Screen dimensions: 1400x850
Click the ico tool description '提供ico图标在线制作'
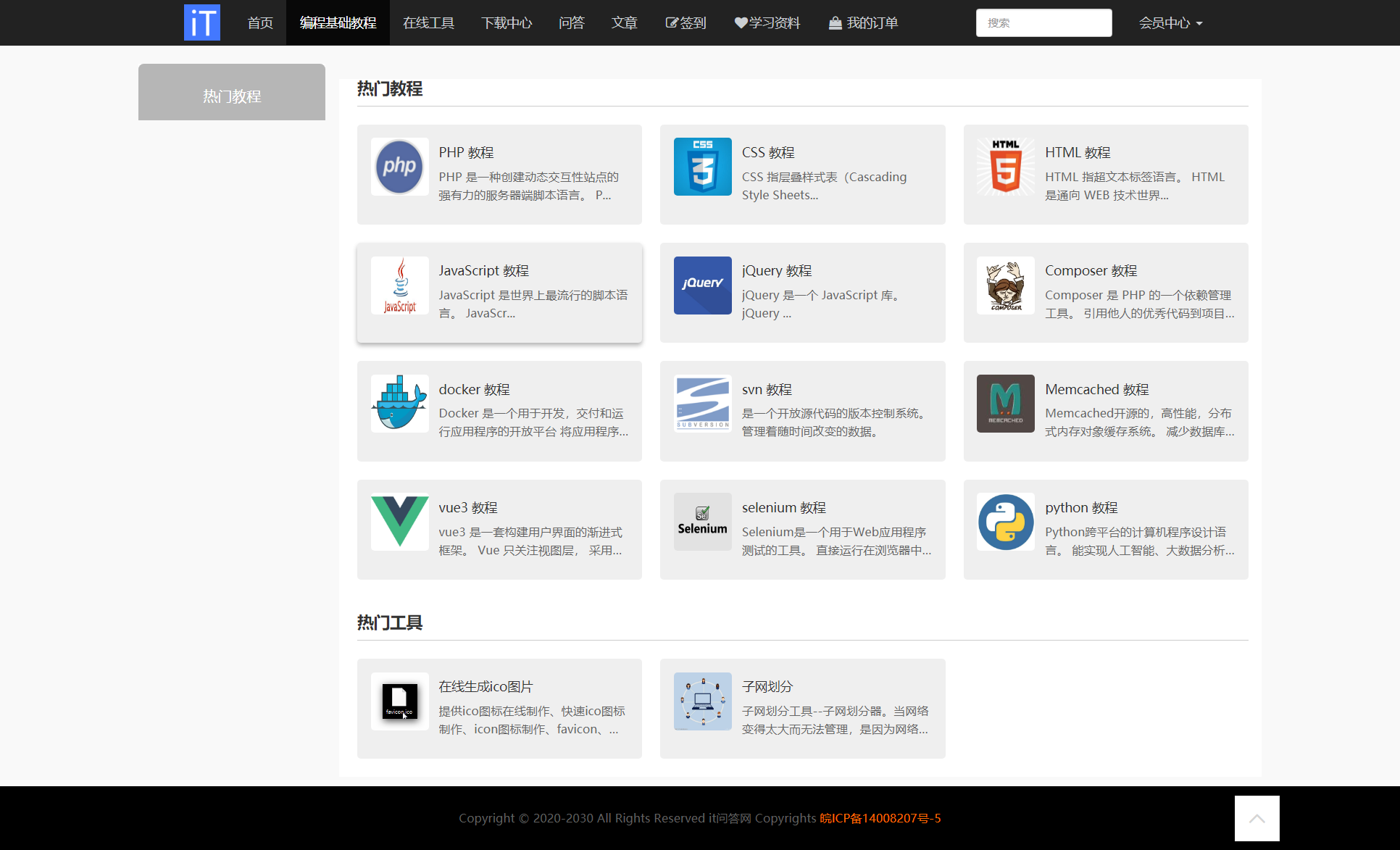coord(532,720)
